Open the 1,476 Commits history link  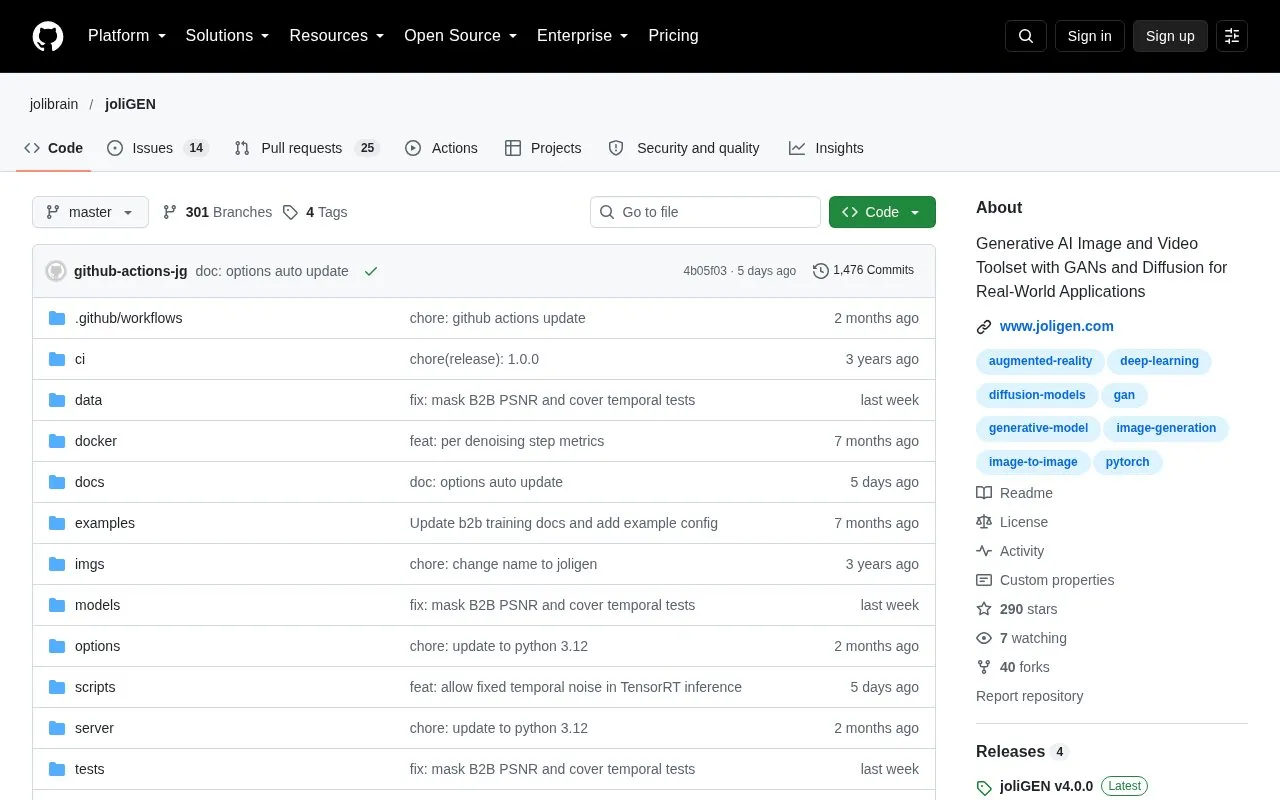tap(864, 271)
